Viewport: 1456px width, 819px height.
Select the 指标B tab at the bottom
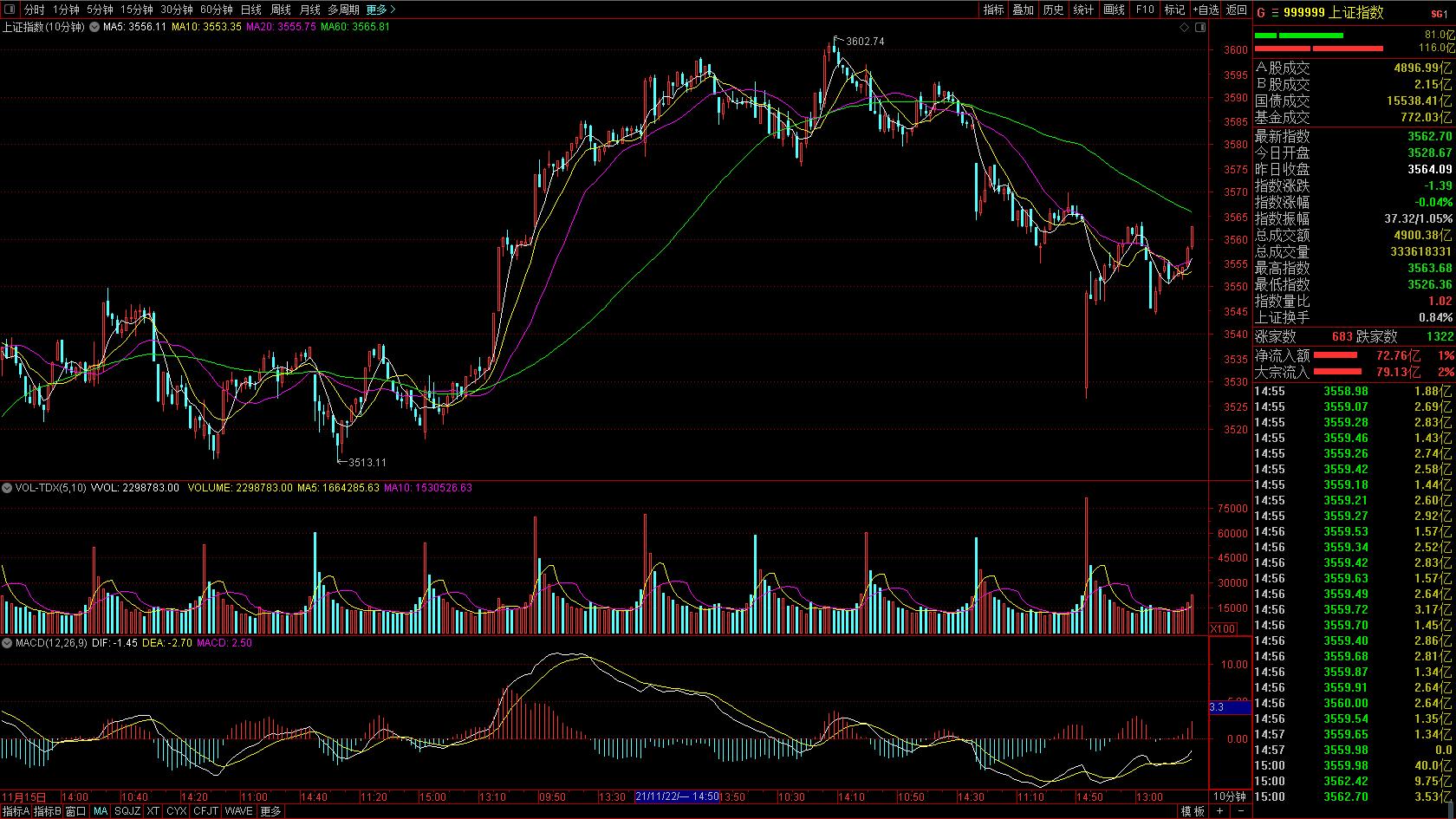click(x=48, y=811)
